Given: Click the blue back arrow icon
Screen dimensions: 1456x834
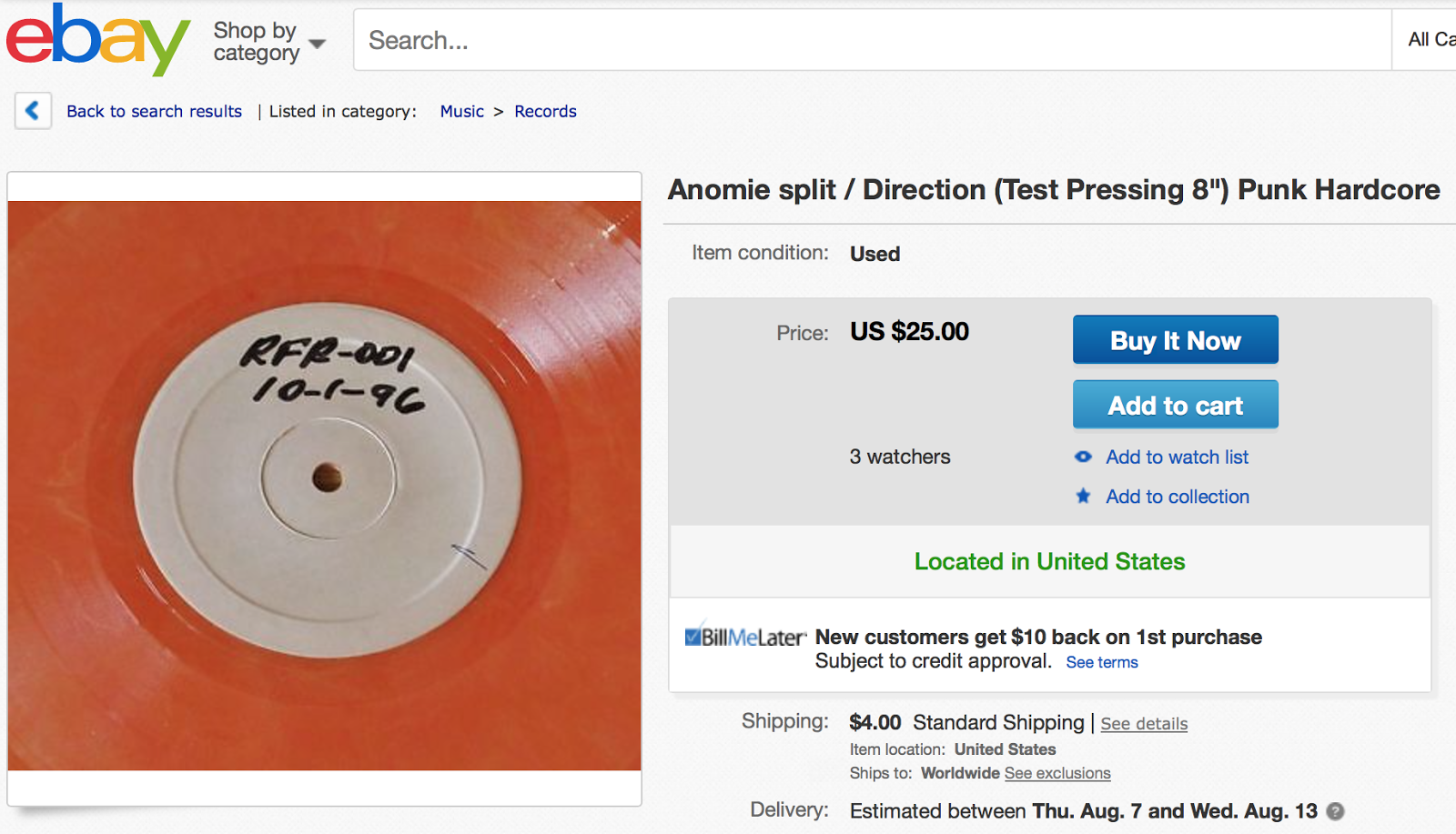Looking at the screenshot, I should pos(33,111).
